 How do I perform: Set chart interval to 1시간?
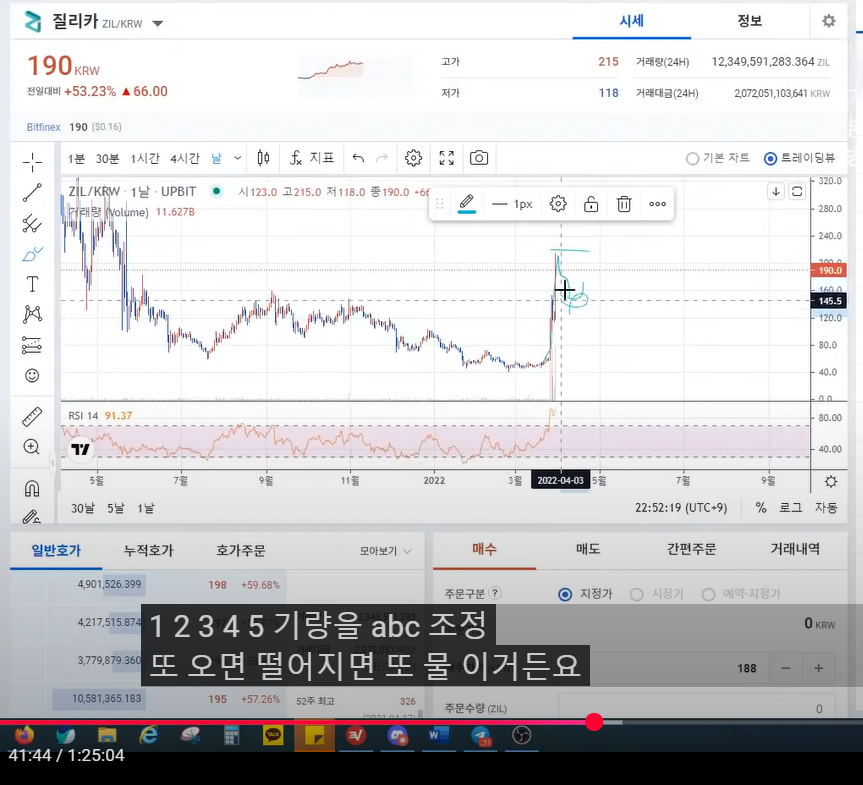145,159
